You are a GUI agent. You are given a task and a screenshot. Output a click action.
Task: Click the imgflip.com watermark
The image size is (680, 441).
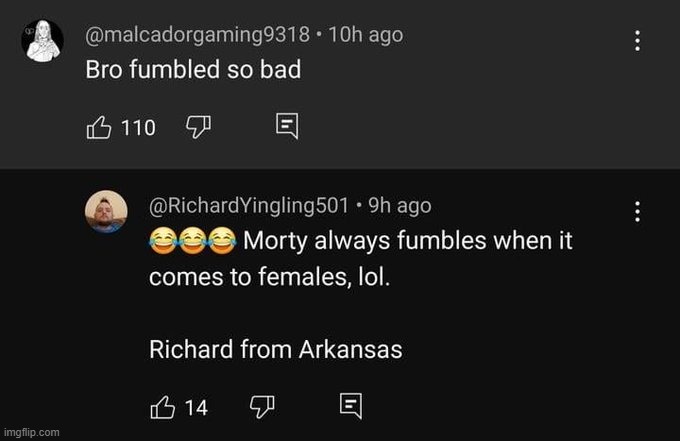31,432
